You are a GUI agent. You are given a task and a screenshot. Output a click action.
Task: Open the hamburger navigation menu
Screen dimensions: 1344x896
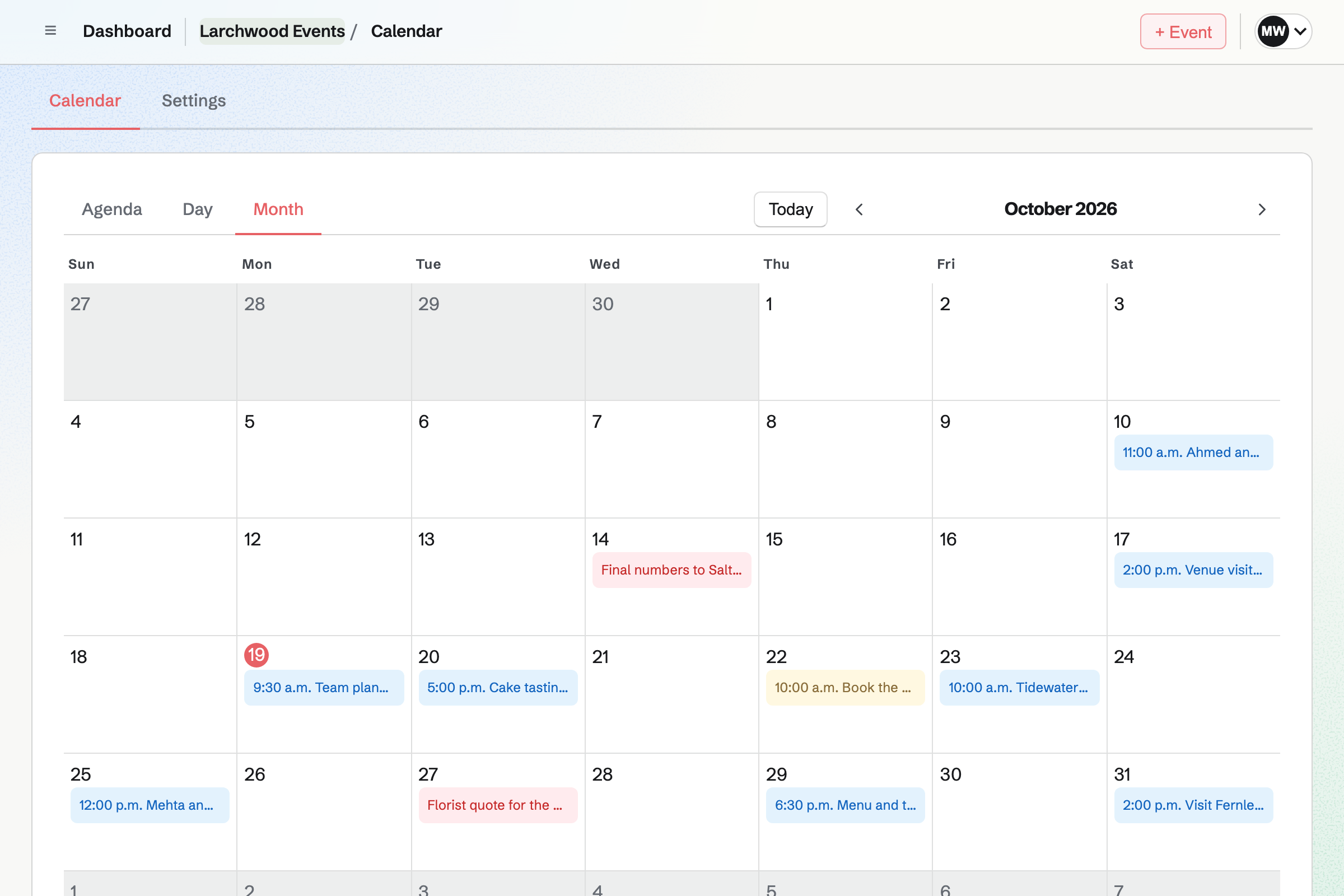pos(50,31)
